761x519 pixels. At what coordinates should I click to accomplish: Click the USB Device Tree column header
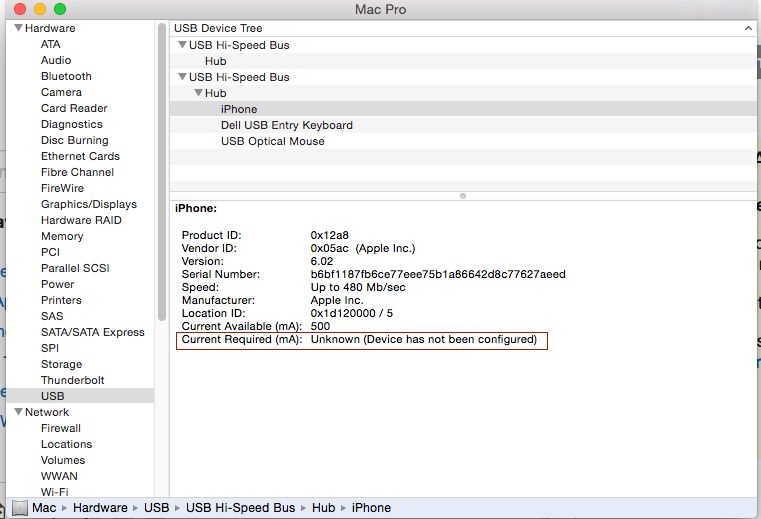pyautogui.click(x=463, y=28)
